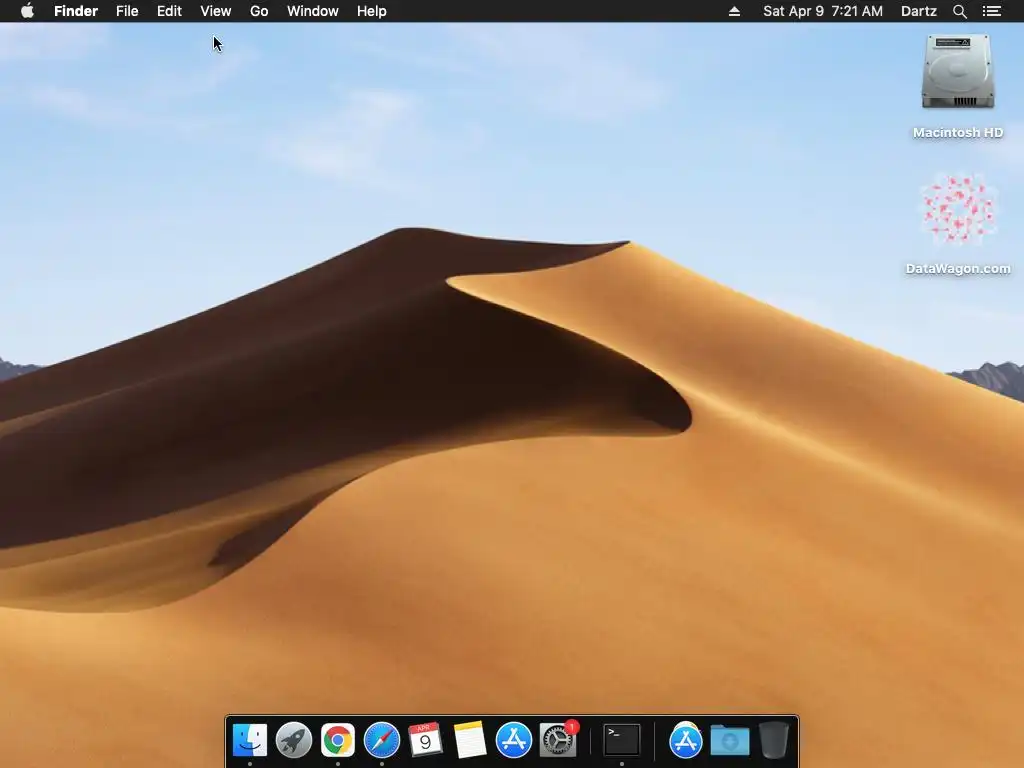Open Spotlight search magnifier

tap(959, 11)
